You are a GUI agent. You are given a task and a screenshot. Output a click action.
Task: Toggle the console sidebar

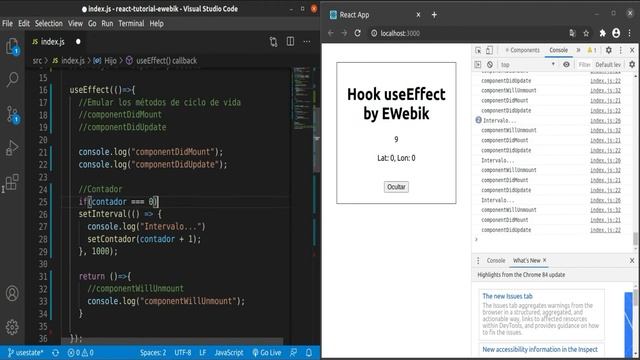(x=478, y=64)
